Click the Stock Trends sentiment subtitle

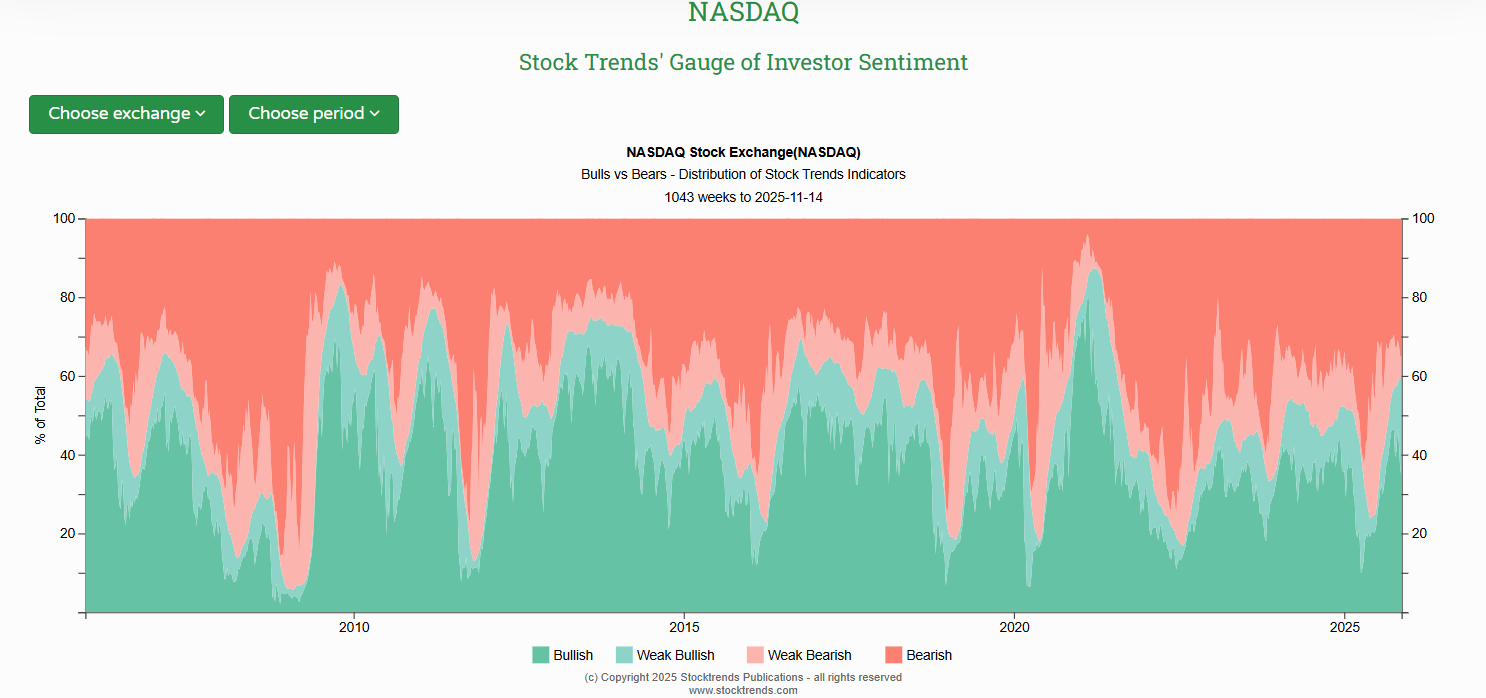(x=743, y=62)
